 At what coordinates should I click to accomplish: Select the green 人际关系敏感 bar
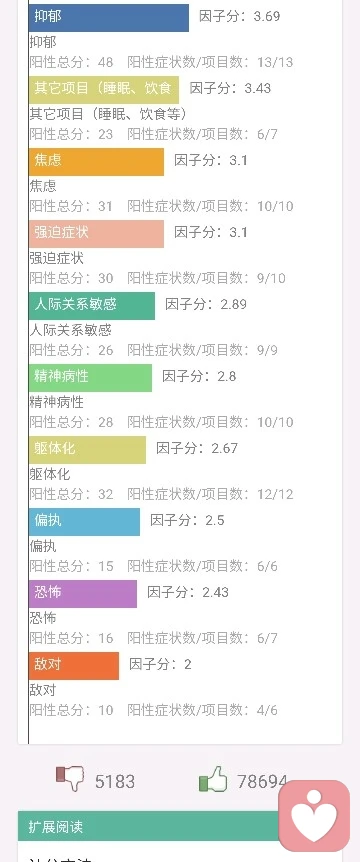click(92, 306)
